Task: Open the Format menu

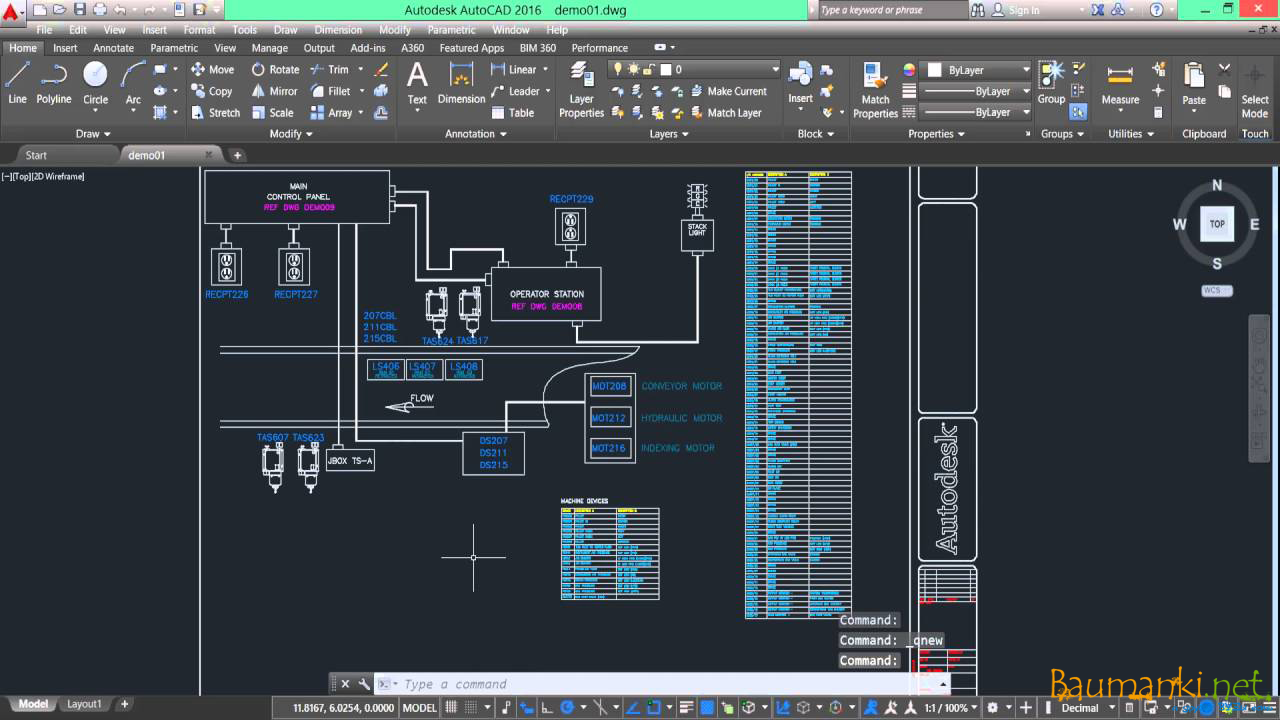Action: (199, 30)
